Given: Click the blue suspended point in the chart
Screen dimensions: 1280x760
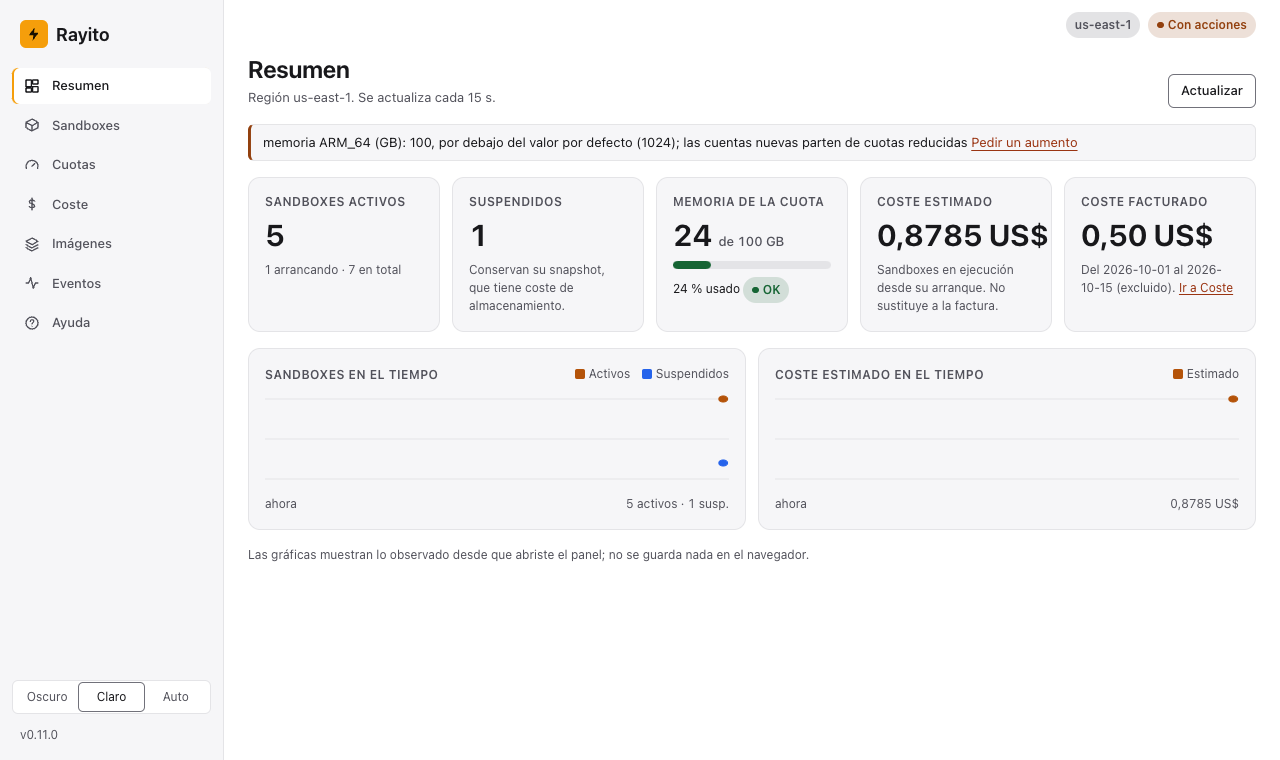Looking at the screenshot, I should pyautogui.click(x=723, y=463).
